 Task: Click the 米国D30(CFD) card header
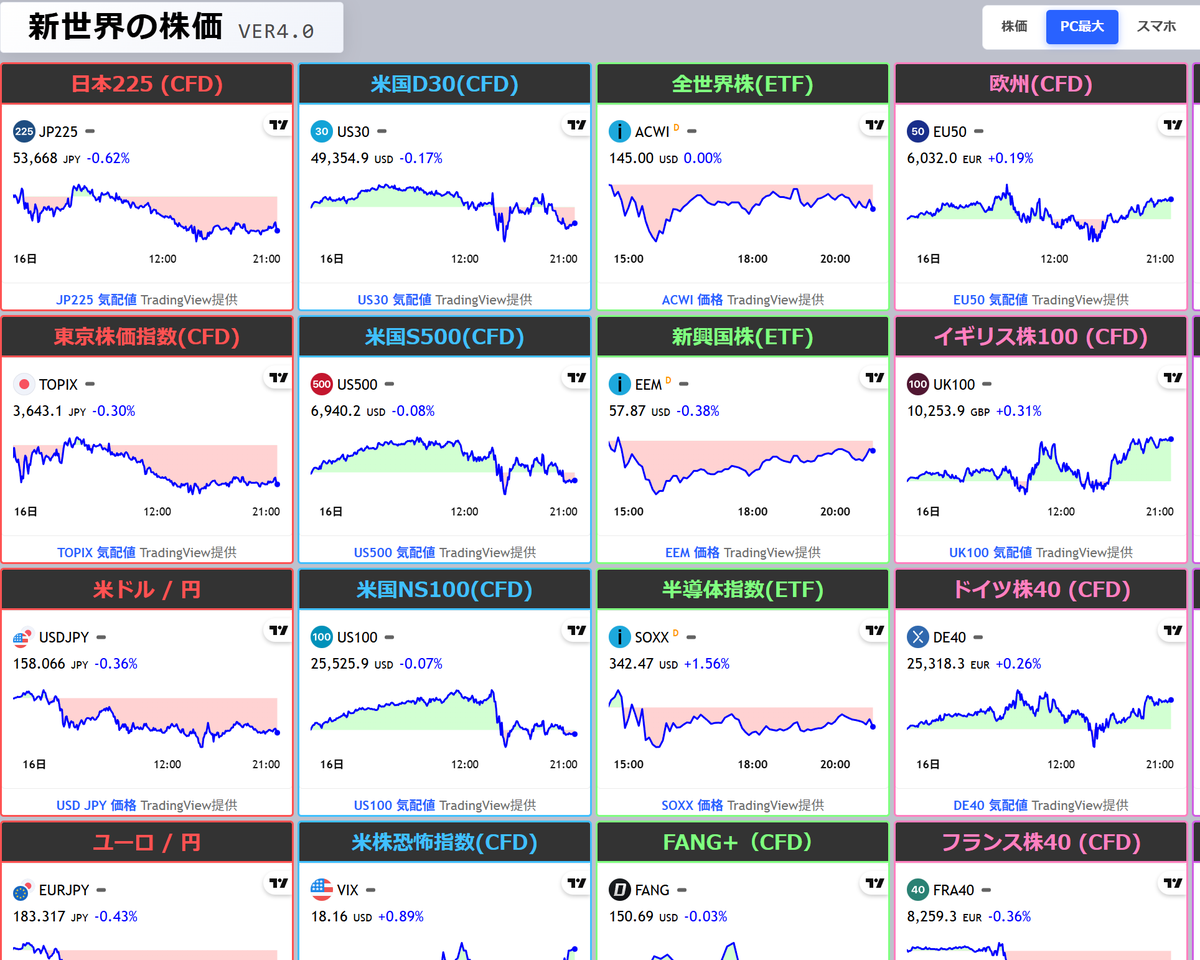pos(445,84)
